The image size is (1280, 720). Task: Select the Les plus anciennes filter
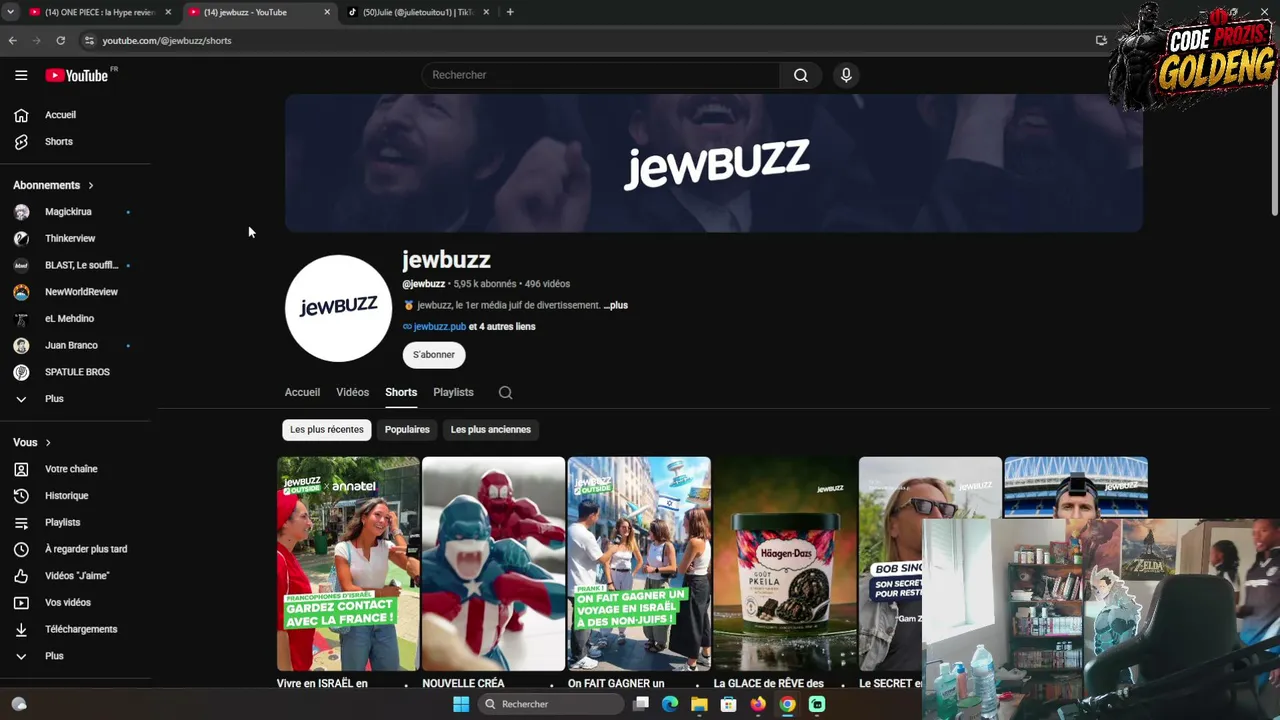coord(491,430)
